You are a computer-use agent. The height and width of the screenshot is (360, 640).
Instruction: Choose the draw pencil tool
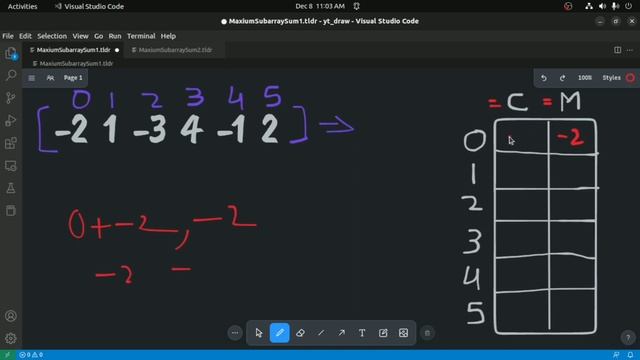click(x=280, y=333)
